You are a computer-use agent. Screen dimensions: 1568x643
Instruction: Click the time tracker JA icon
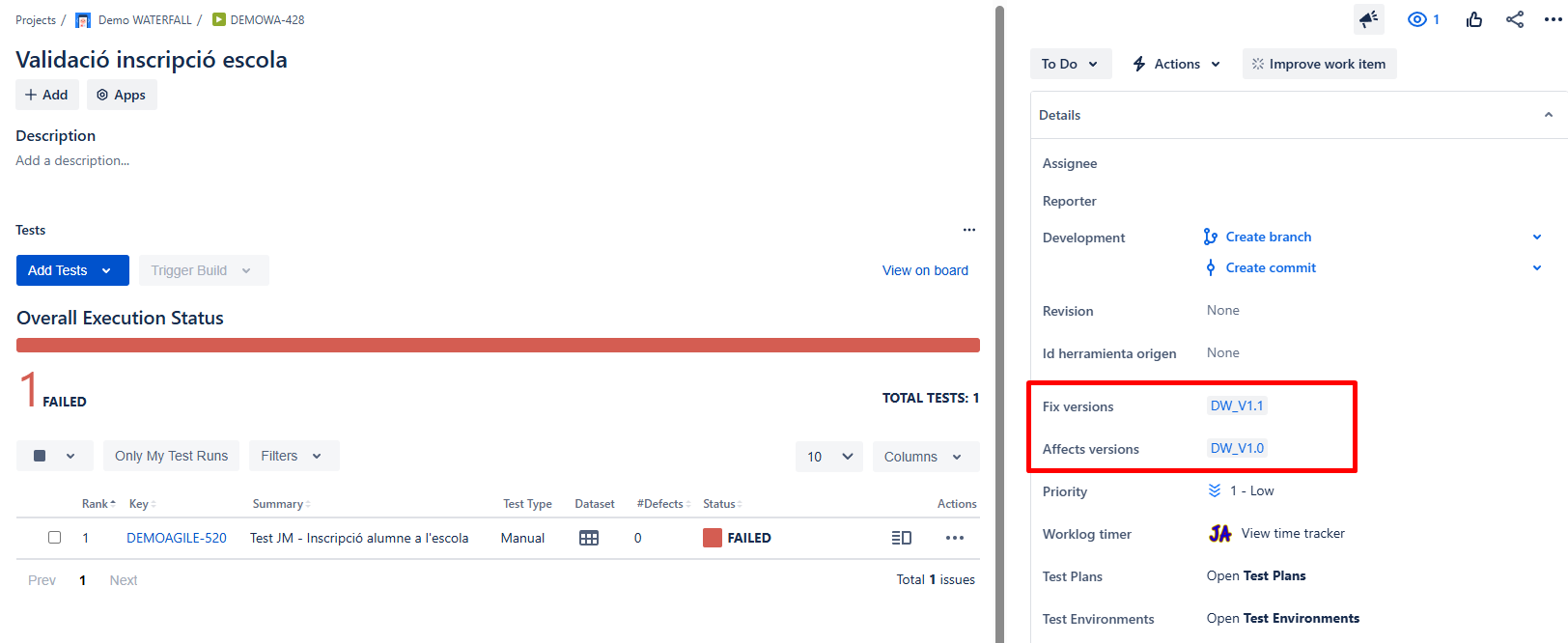(1220, 533)
